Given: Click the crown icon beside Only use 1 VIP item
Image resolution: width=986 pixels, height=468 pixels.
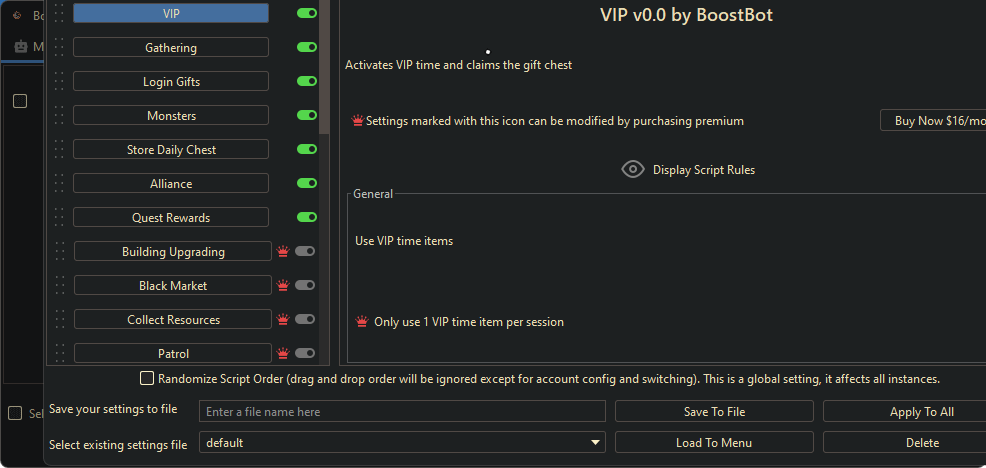Looking at the screenshot, I should point(362,322).
